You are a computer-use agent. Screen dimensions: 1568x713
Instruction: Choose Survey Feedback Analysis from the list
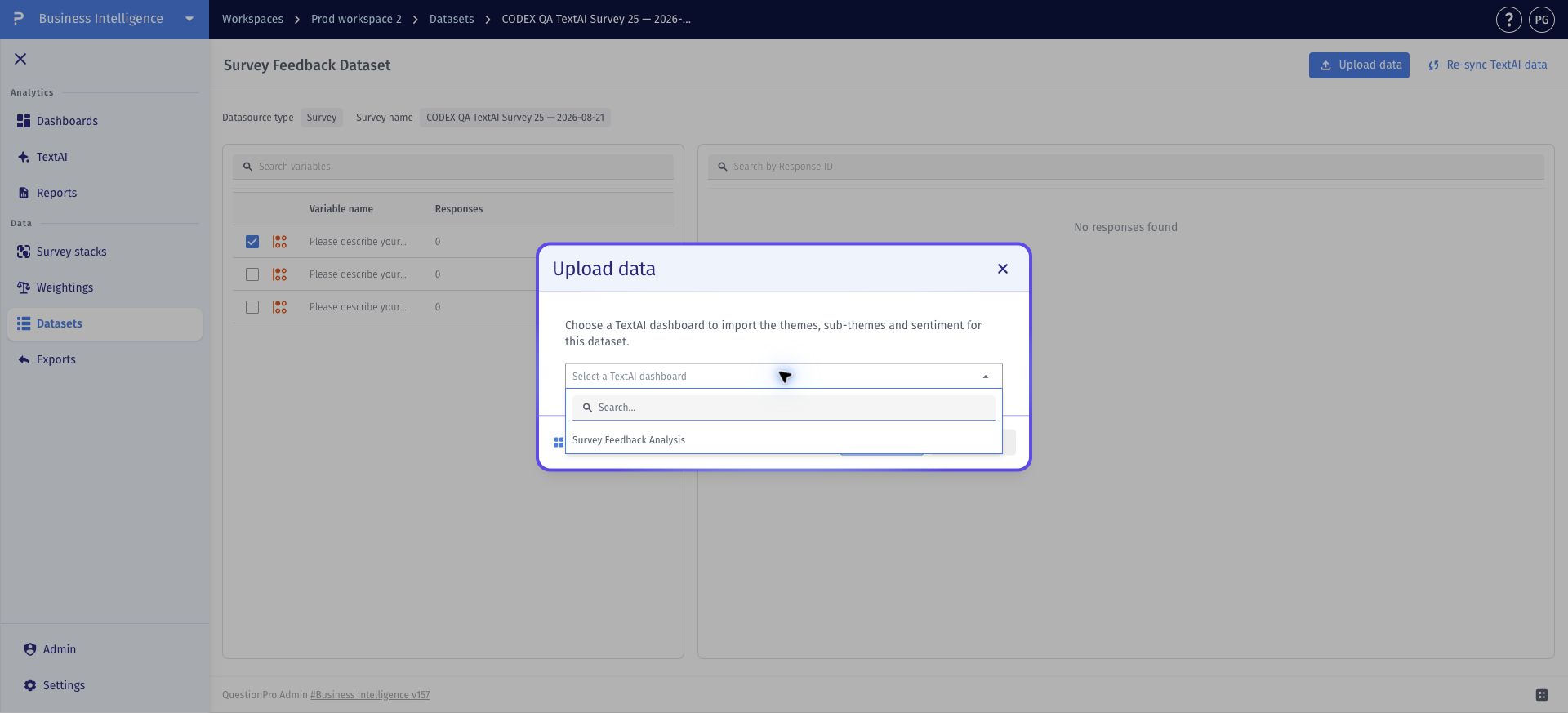(x=783, y=440)
